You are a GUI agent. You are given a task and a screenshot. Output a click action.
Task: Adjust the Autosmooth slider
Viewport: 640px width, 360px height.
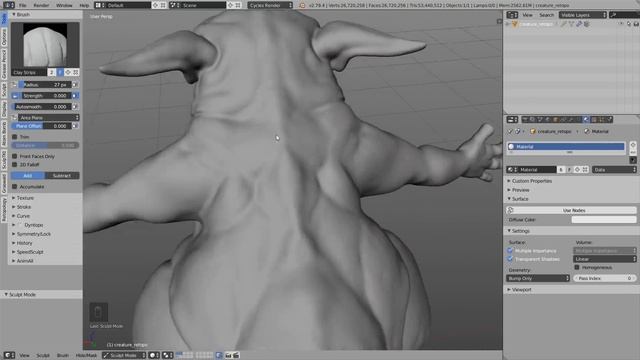coord(41,107)
